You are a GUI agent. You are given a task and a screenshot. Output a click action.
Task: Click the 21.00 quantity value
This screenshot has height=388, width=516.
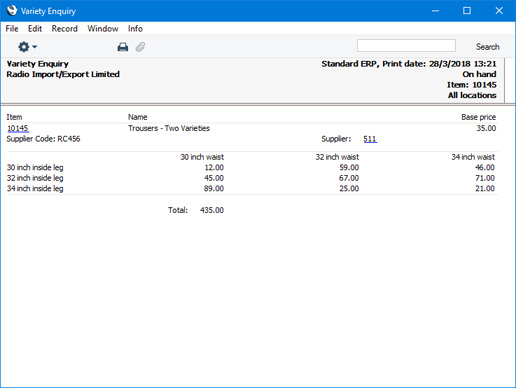point(485,189)
